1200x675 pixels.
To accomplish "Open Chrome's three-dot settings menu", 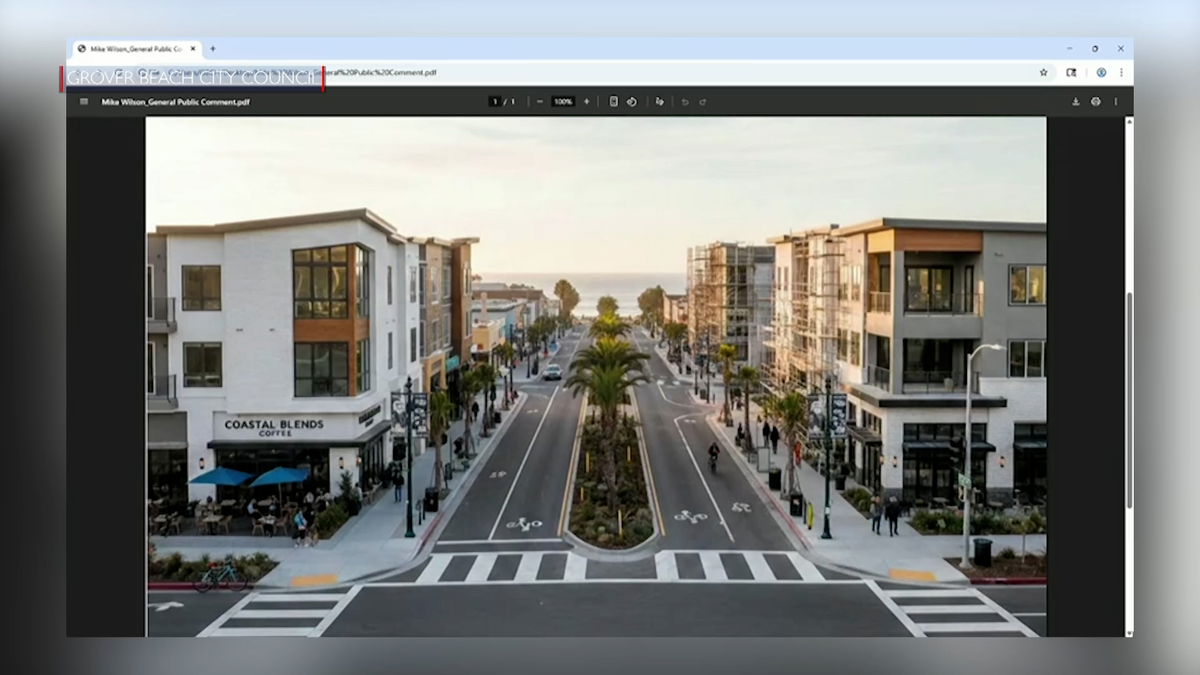I will [x=1121, y=72].
